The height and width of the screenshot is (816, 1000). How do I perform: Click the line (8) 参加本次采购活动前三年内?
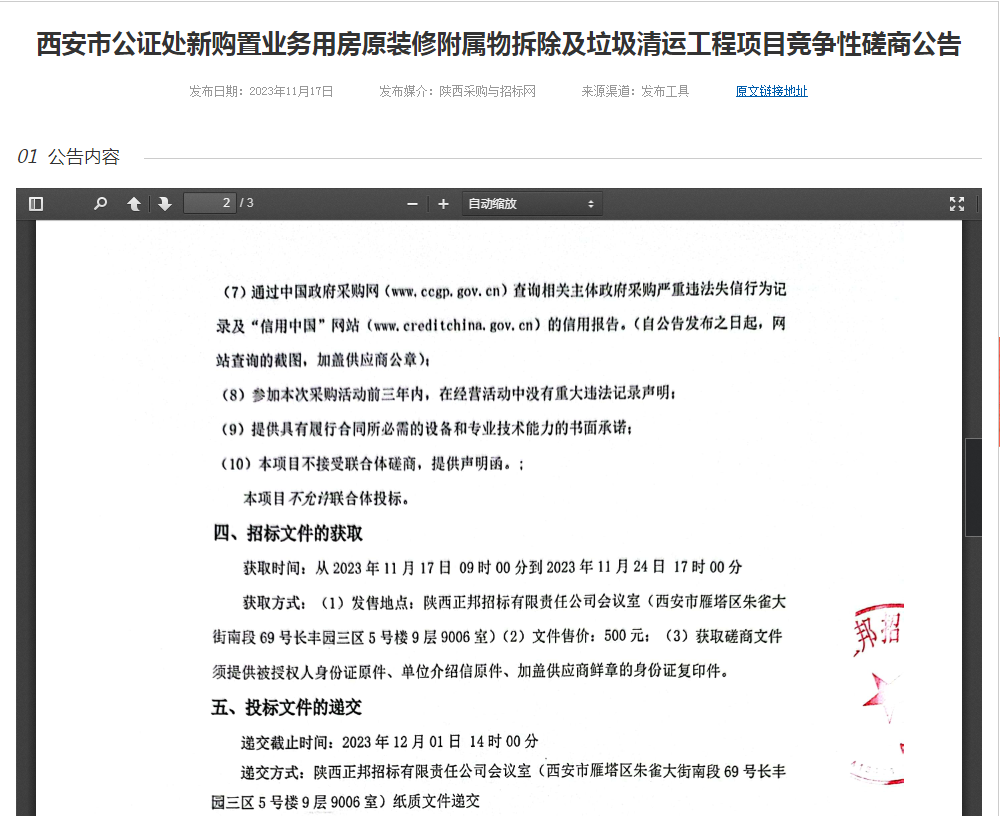pyautogui.click(x=448, y=394)
